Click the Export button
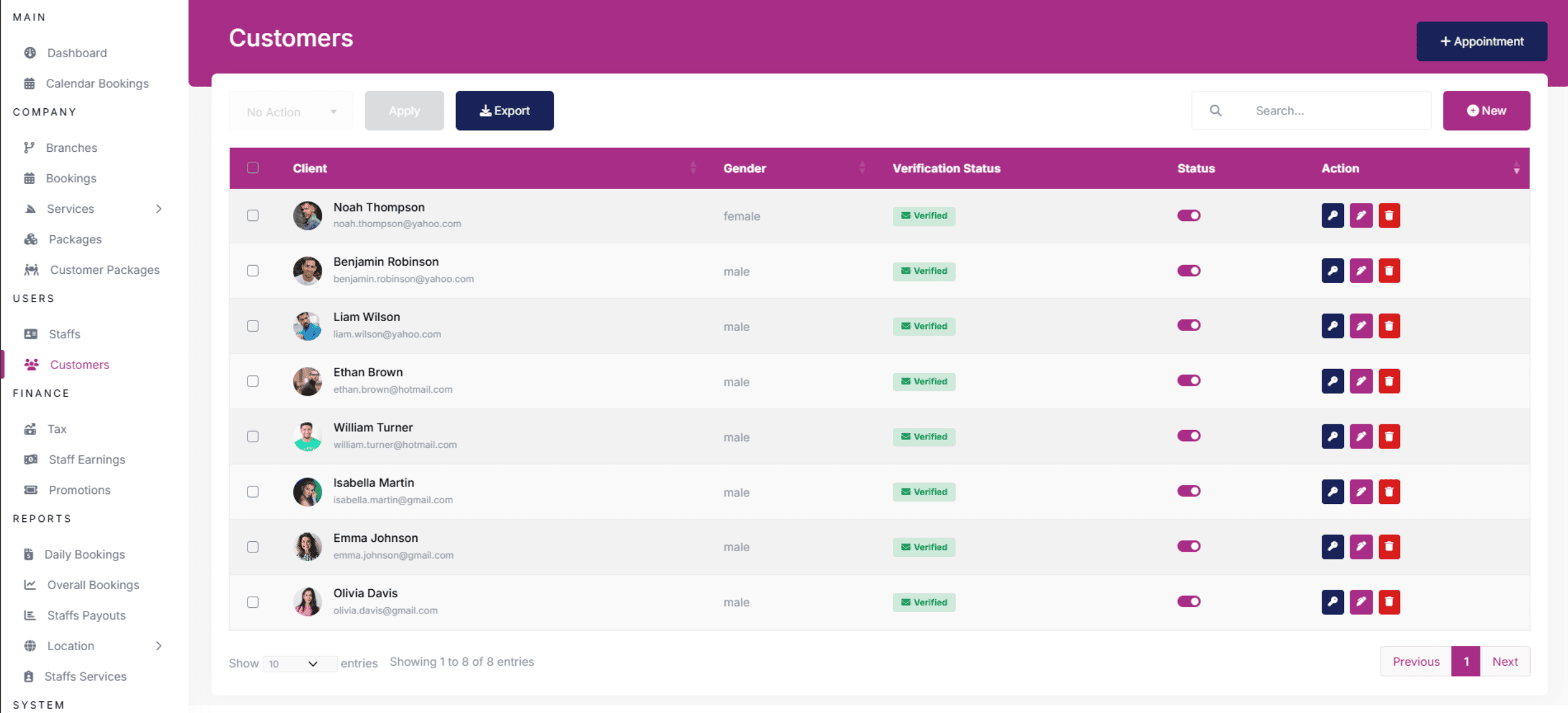Viewport: 1568px width, 713px height. pos(504,111)
